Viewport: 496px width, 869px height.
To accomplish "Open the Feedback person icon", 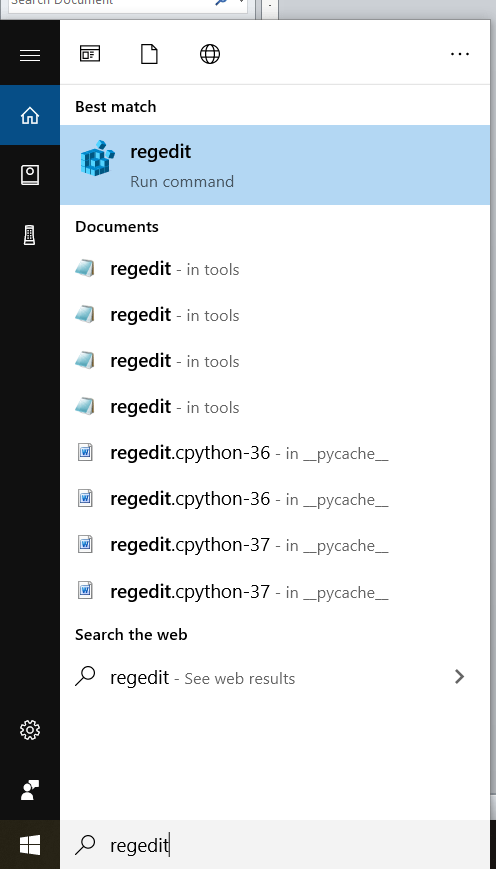I will pyautogui.click(x=30, y=790).
